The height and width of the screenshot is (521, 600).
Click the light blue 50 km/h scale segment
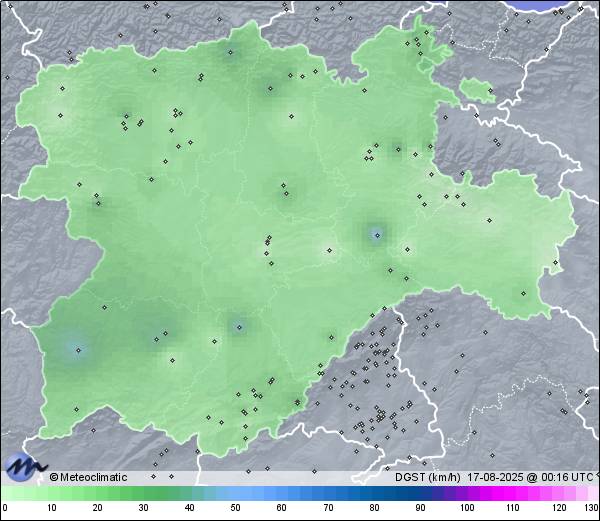point(235,493)
